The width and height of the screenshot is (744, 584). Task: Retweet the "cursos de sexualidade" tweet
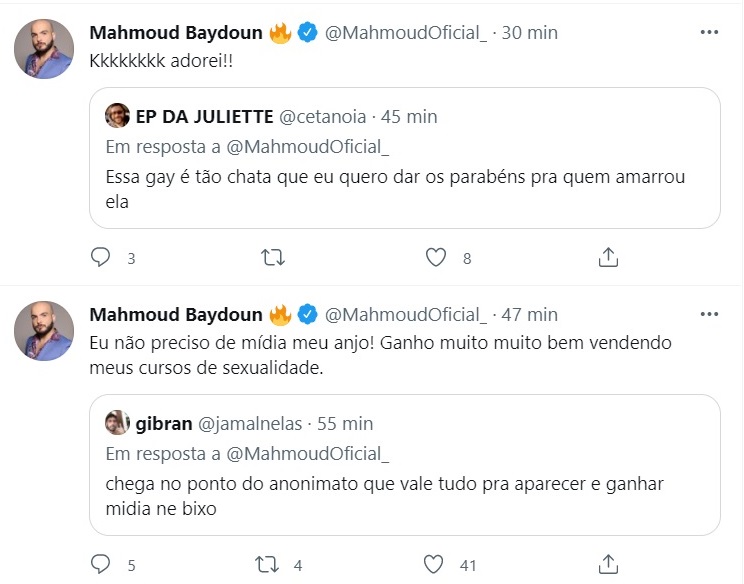[x=267, y=565]
